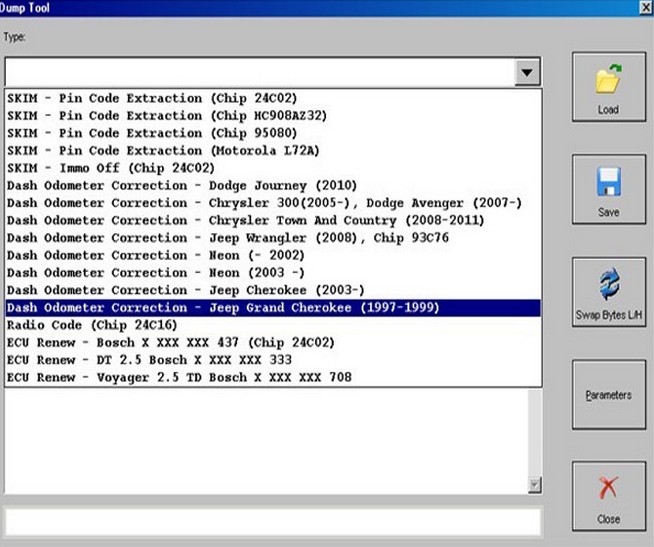Screen dimensions: 654x547
Task: Pick Dash Odometer Correction Dodge Journey (2010)
Action: (x=273, y=185)
